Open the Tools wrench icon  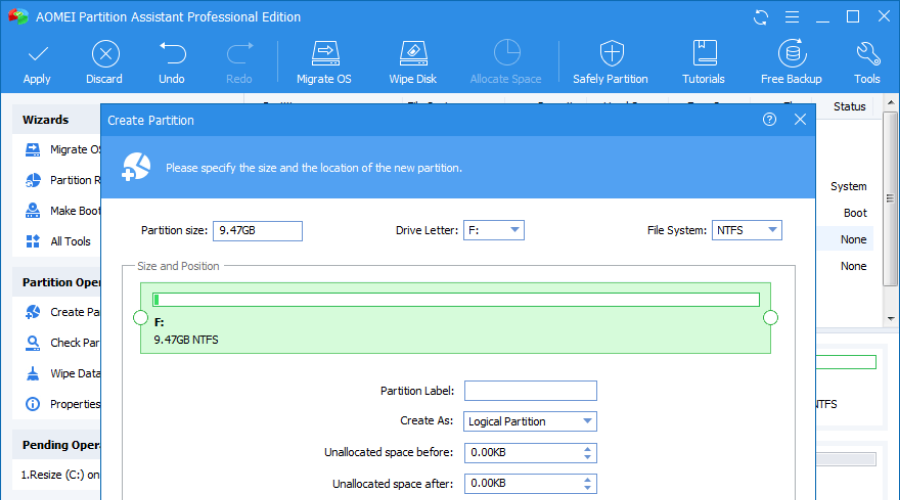867,54
